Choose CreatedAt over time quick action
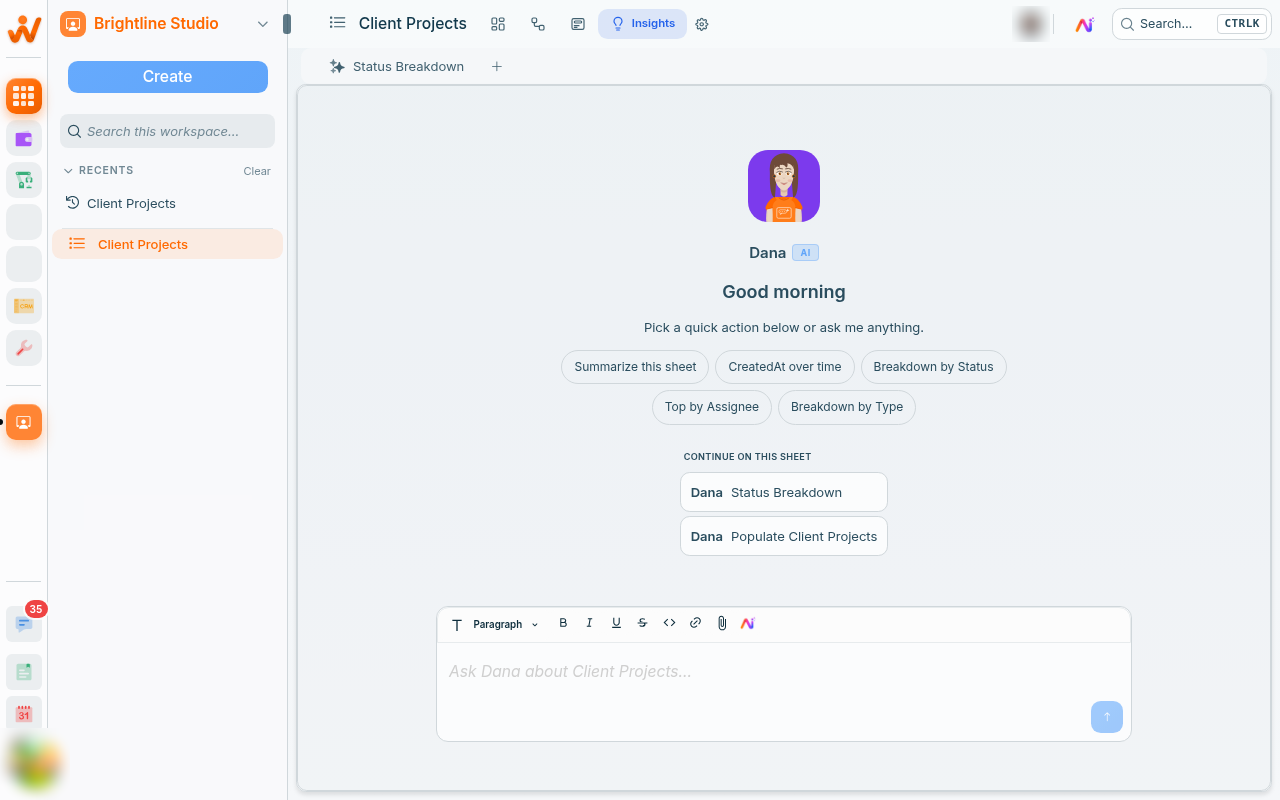 (785, 367)
